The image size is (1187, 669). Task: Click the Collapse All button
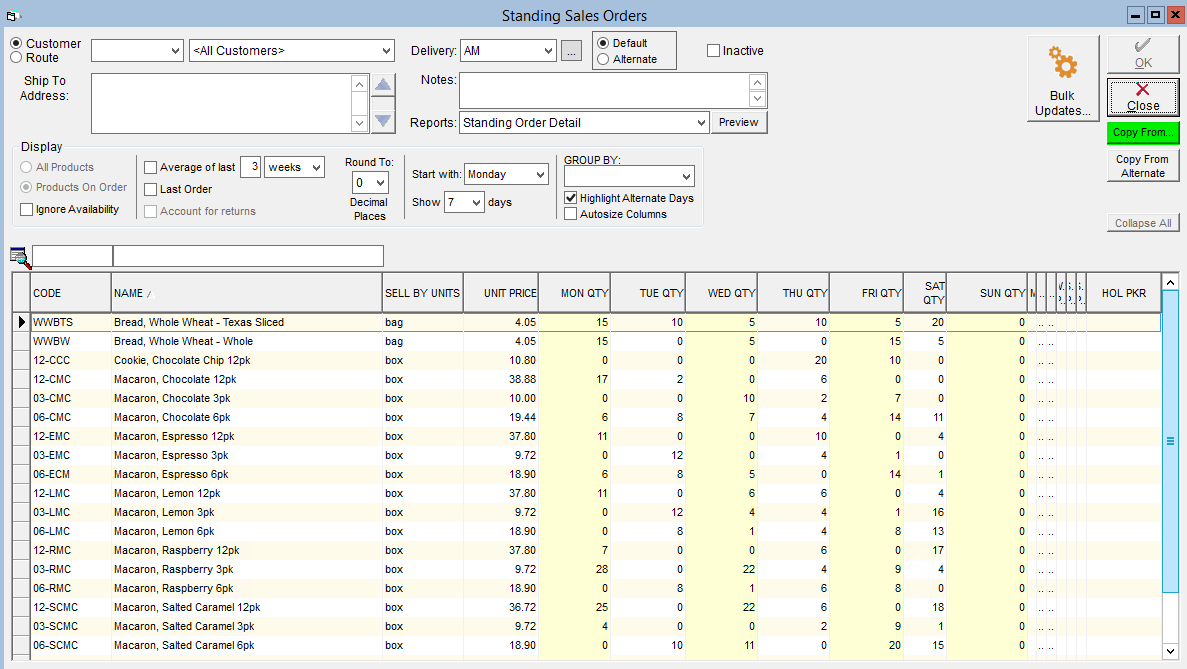tap(1143, 223)
